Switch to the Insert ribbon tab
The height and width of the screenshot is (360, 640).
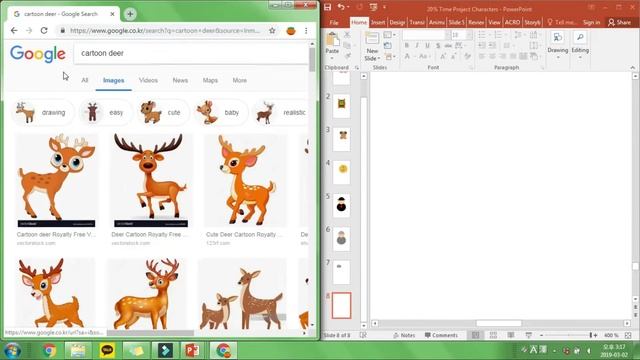378,22
